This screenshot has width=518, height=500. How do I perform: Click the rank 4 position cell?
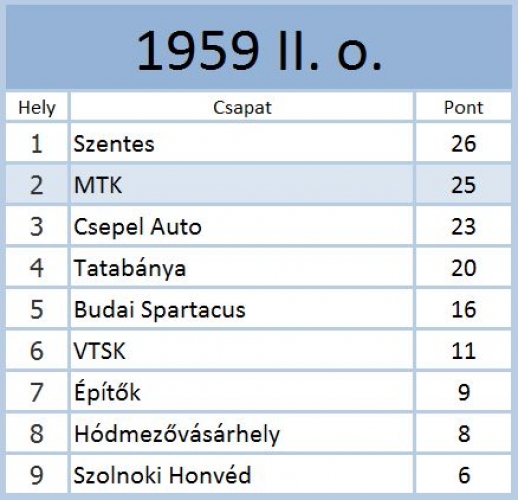(x=37, y=267)
